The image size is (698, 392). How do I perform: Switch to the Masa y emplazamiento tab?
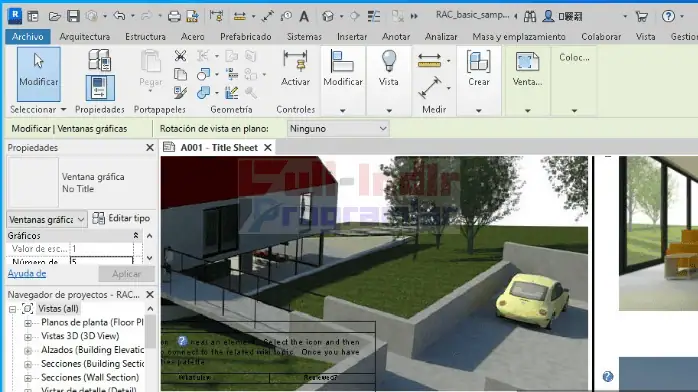point(519,36)
